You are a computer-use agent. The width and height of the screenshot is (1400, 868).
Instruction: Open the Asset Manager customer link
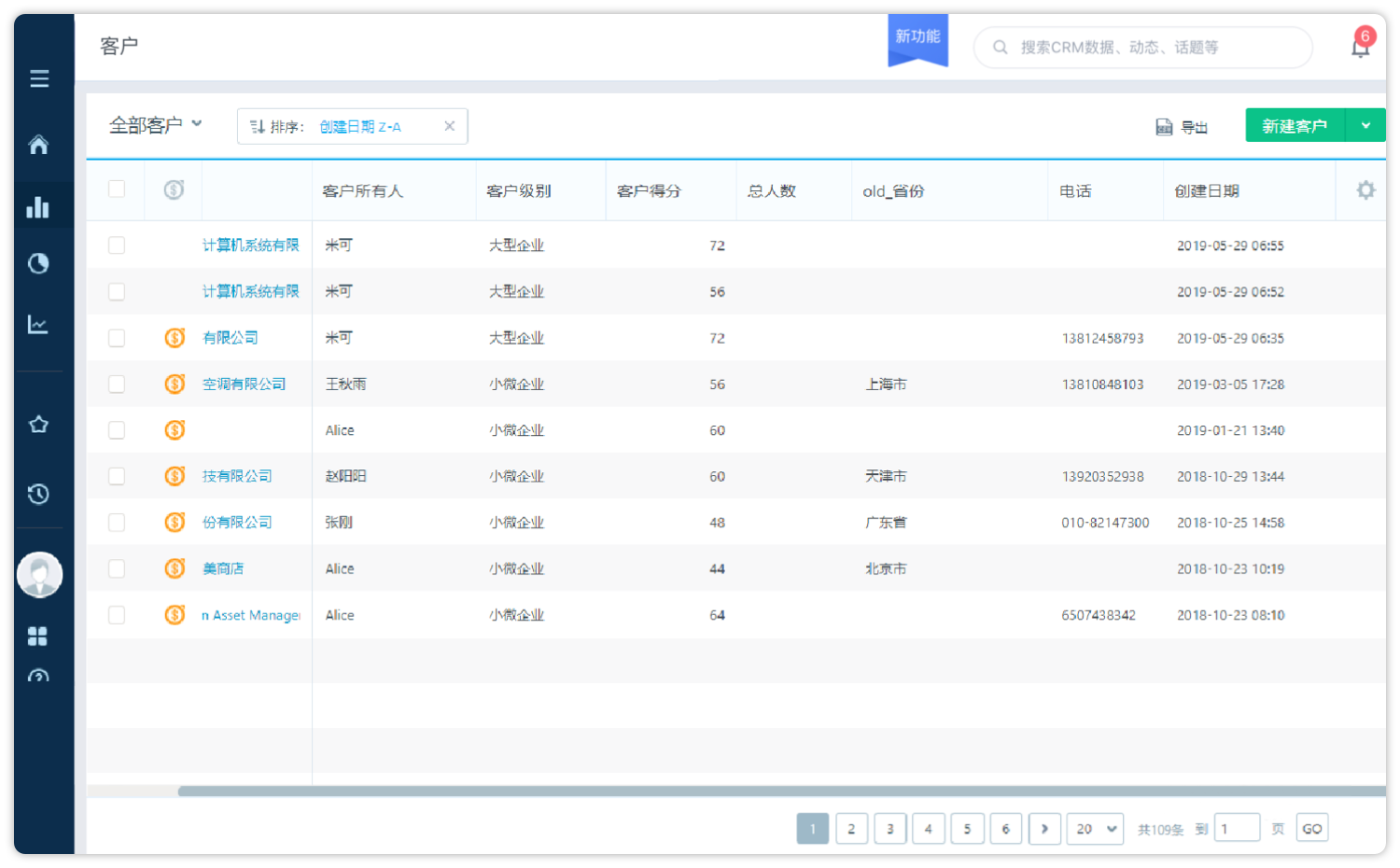click(251, 615)
